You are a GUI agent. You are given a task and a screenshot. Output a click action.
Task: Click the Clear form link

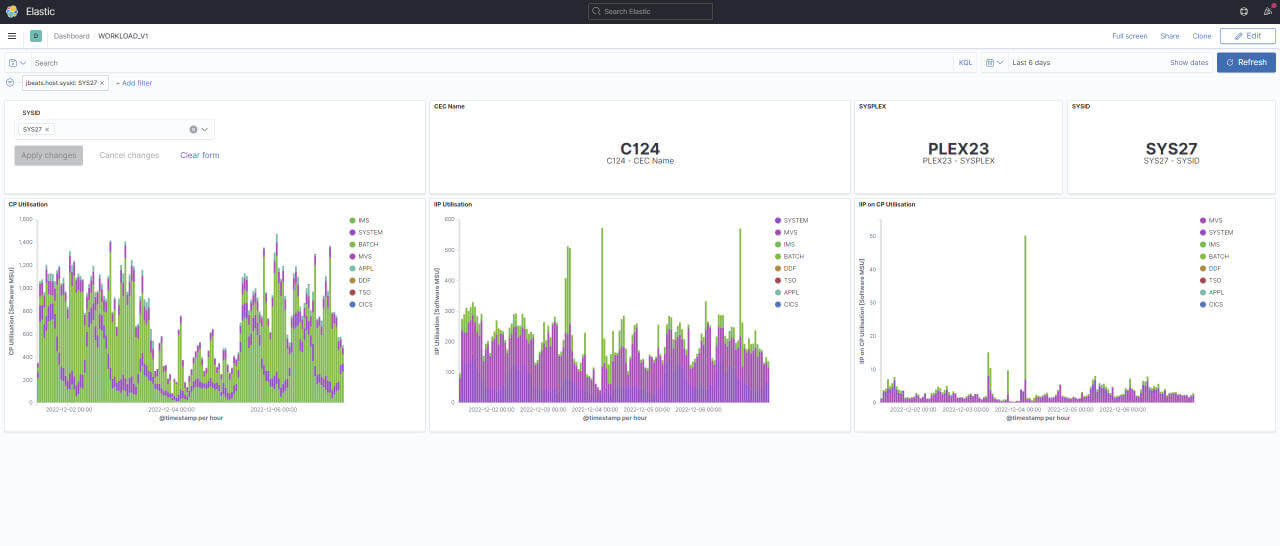(199, 155)
